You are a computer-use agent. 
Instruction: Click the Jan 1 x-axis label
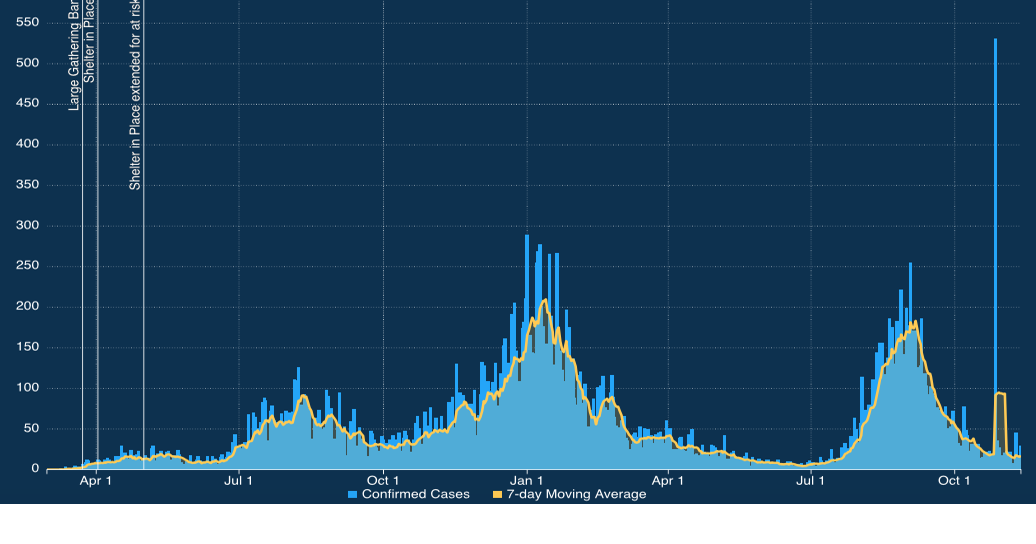coord(526,481)
